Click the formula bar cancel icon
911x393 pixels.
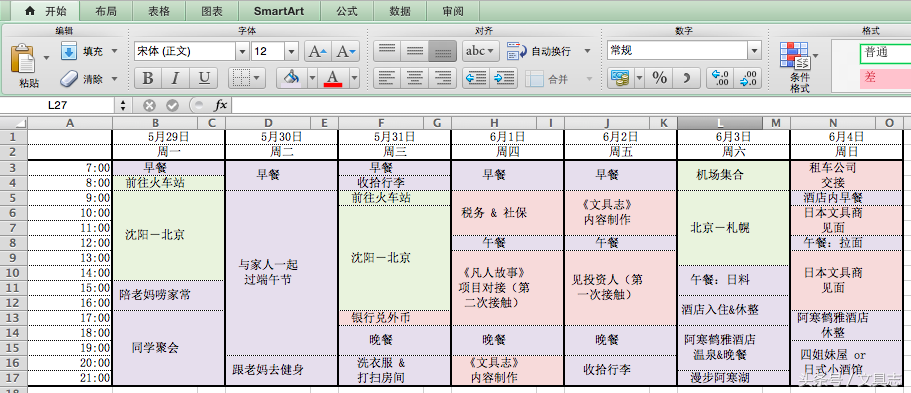click(149, 105)
